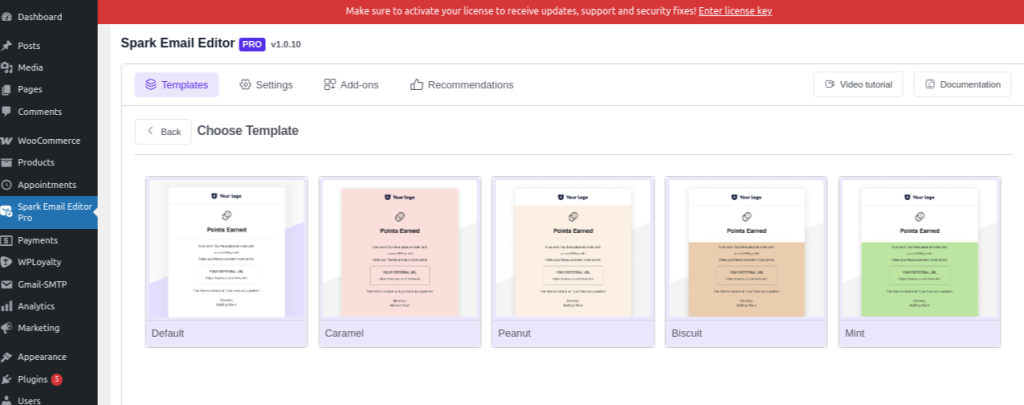Click the Comments bubble icon
This screenshot has height=405, width=1024.
click(x=7, y=112)
